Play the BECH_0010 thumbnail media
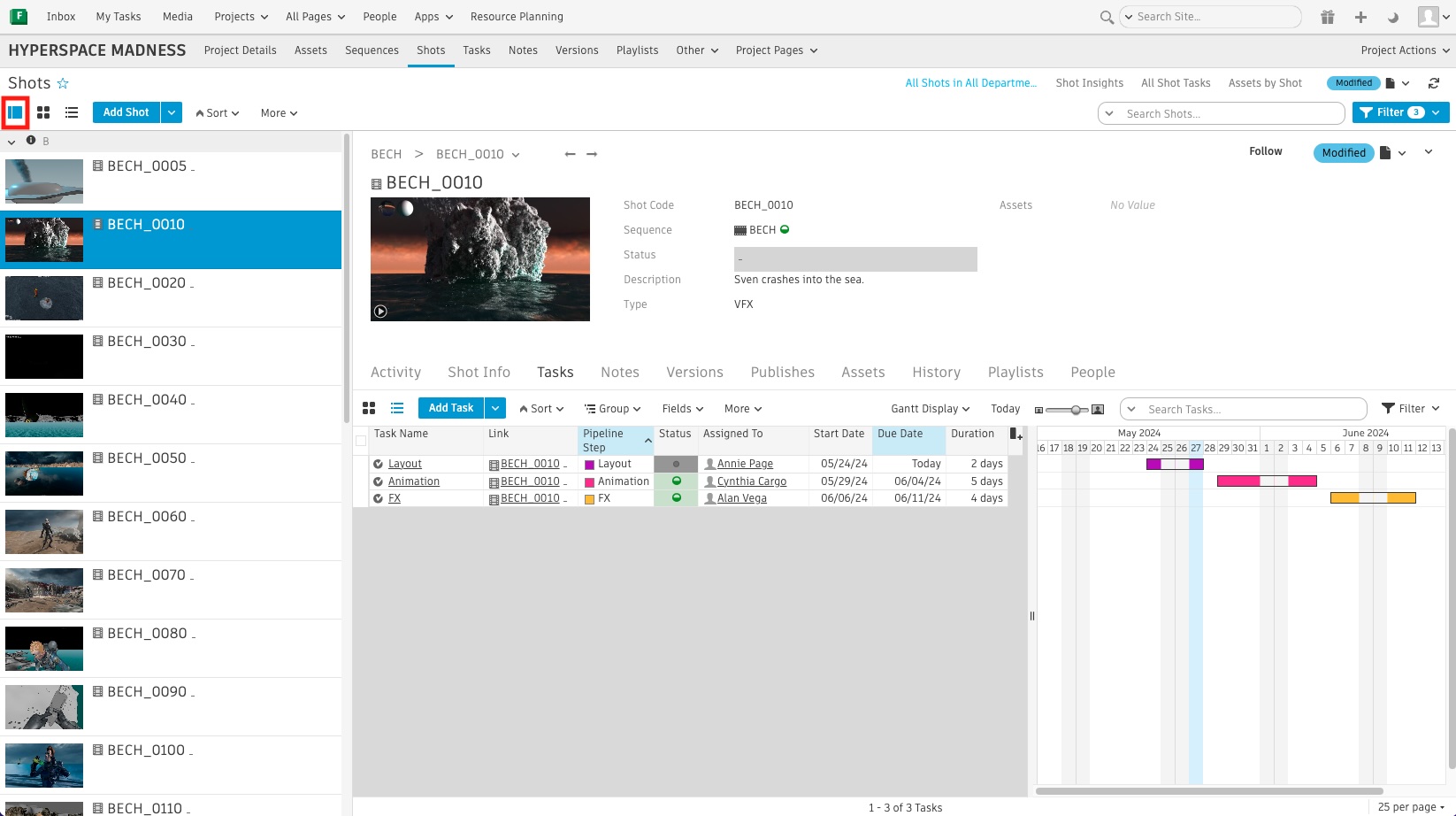 click(380, 312)
